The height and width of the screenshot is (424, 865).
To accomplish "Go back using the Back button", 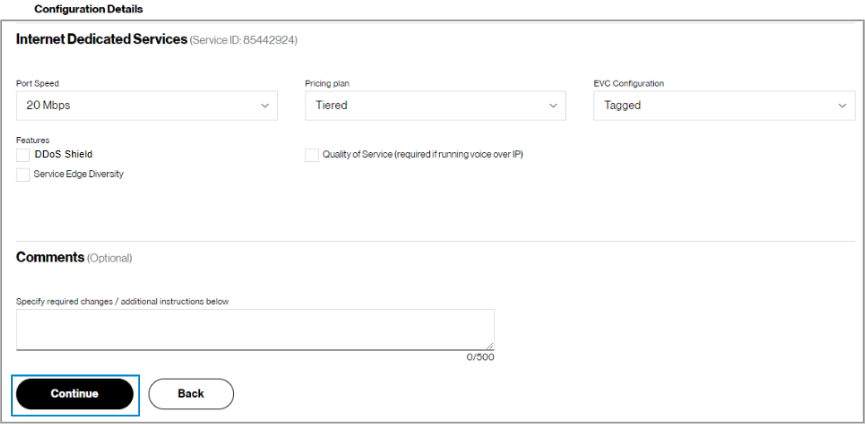I will click(191, 394).
